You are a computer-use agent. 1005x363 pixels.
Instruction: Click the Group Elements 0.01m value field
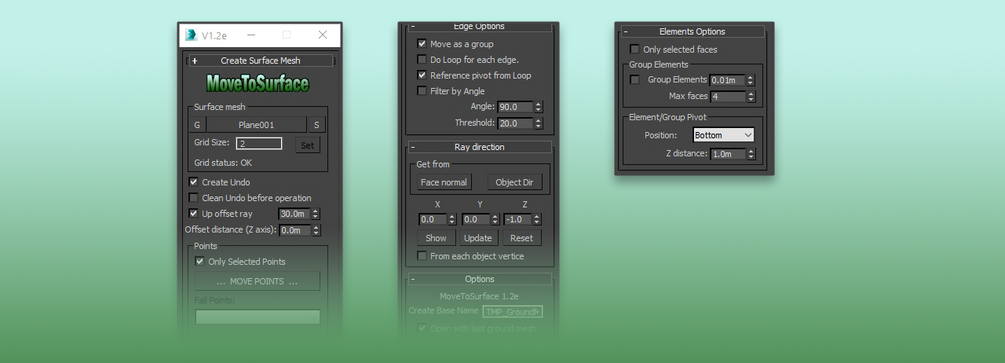[x=728, y=81]
